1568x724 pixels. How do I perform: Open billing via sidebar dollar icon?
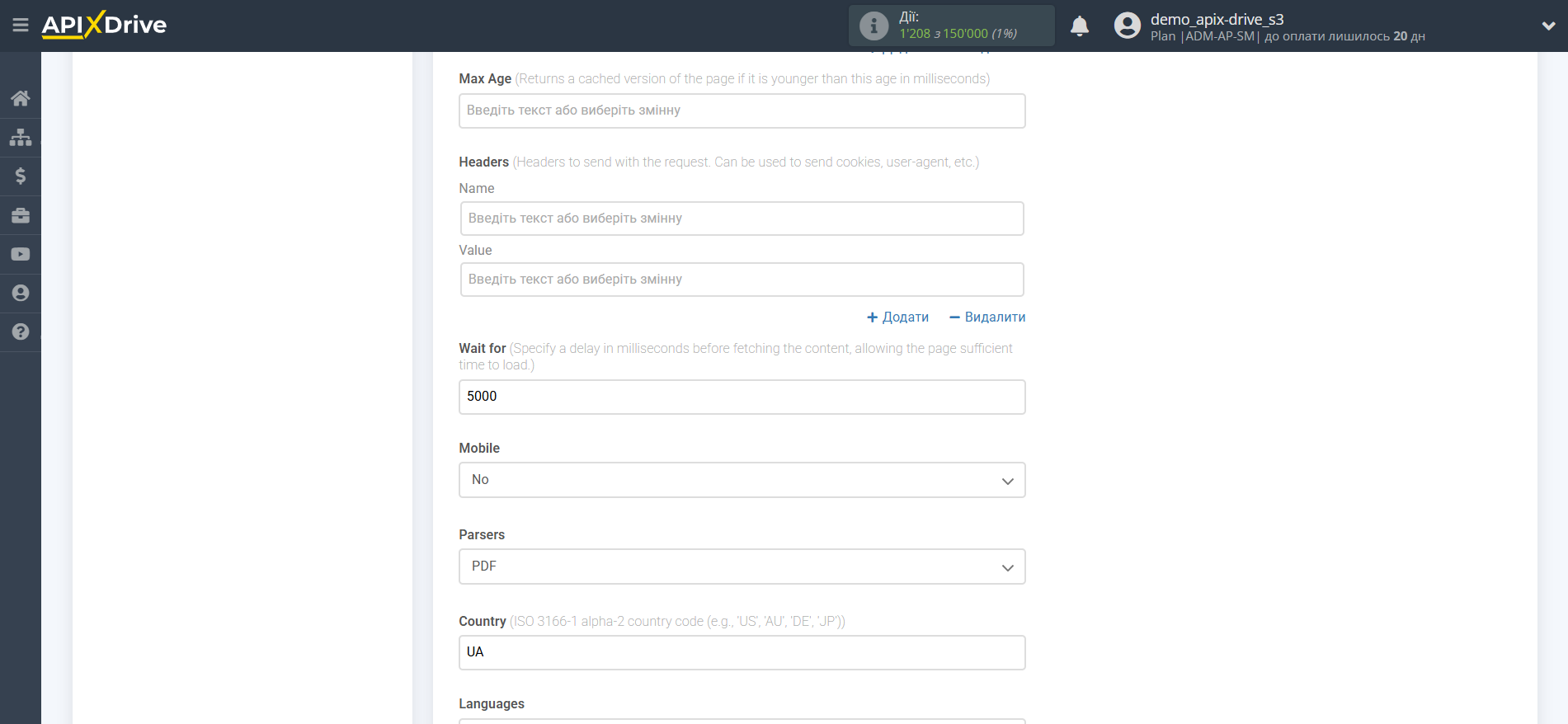coord(21,176)
